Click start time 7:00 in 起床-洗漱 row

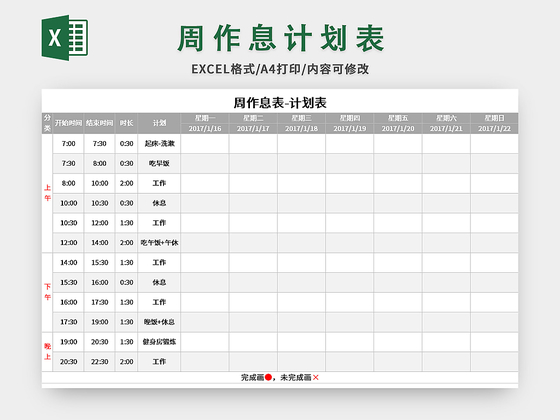click(68, 144)
